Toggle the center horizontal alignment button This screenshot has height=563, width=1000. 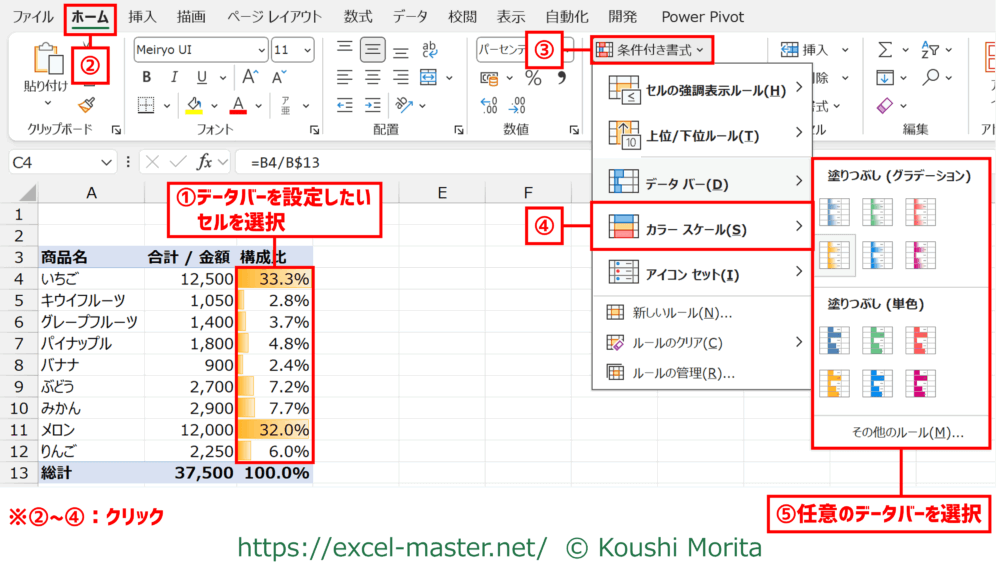click(x=374, y=77)
